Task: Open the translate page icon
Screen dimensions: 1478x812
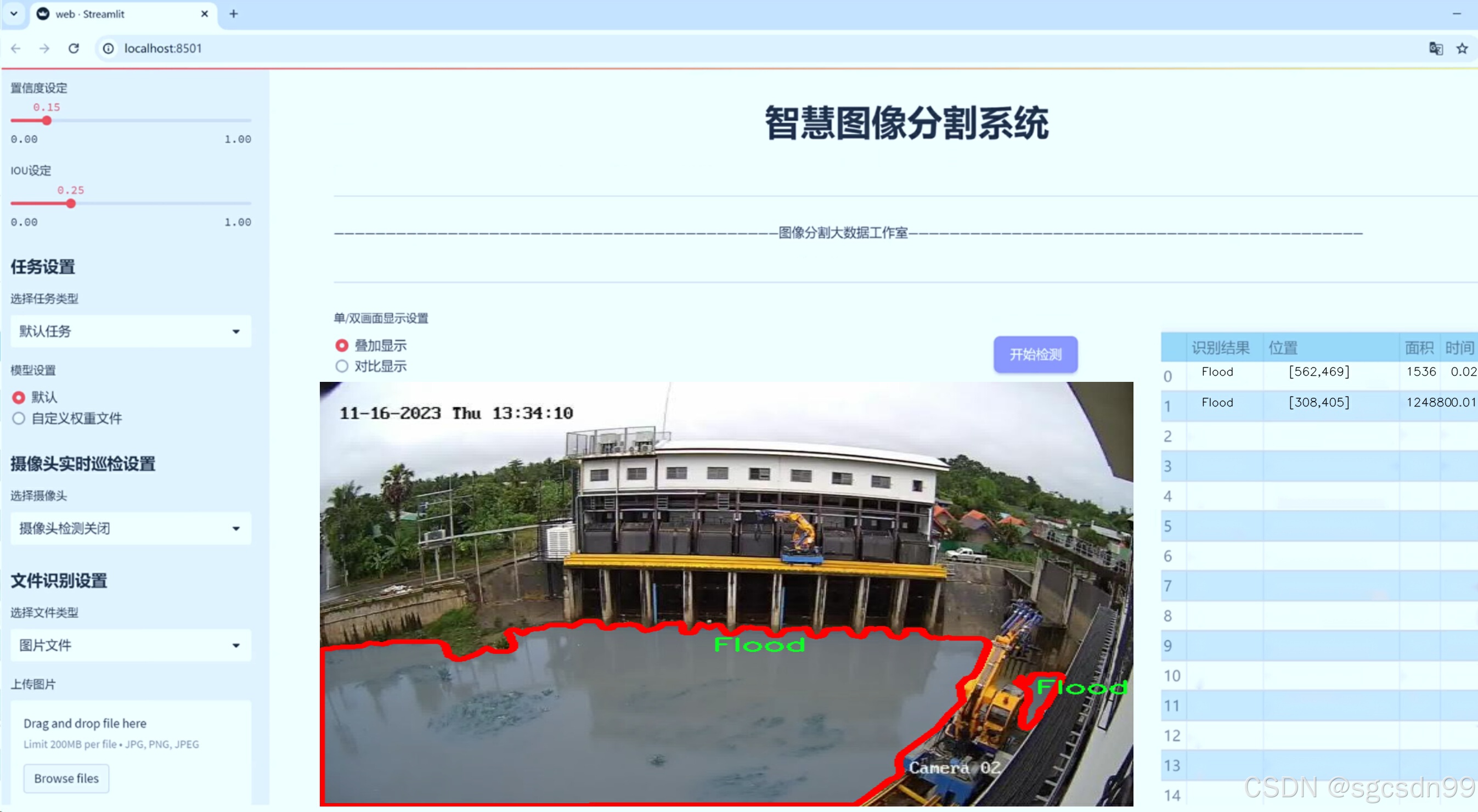Action: 1436,48
